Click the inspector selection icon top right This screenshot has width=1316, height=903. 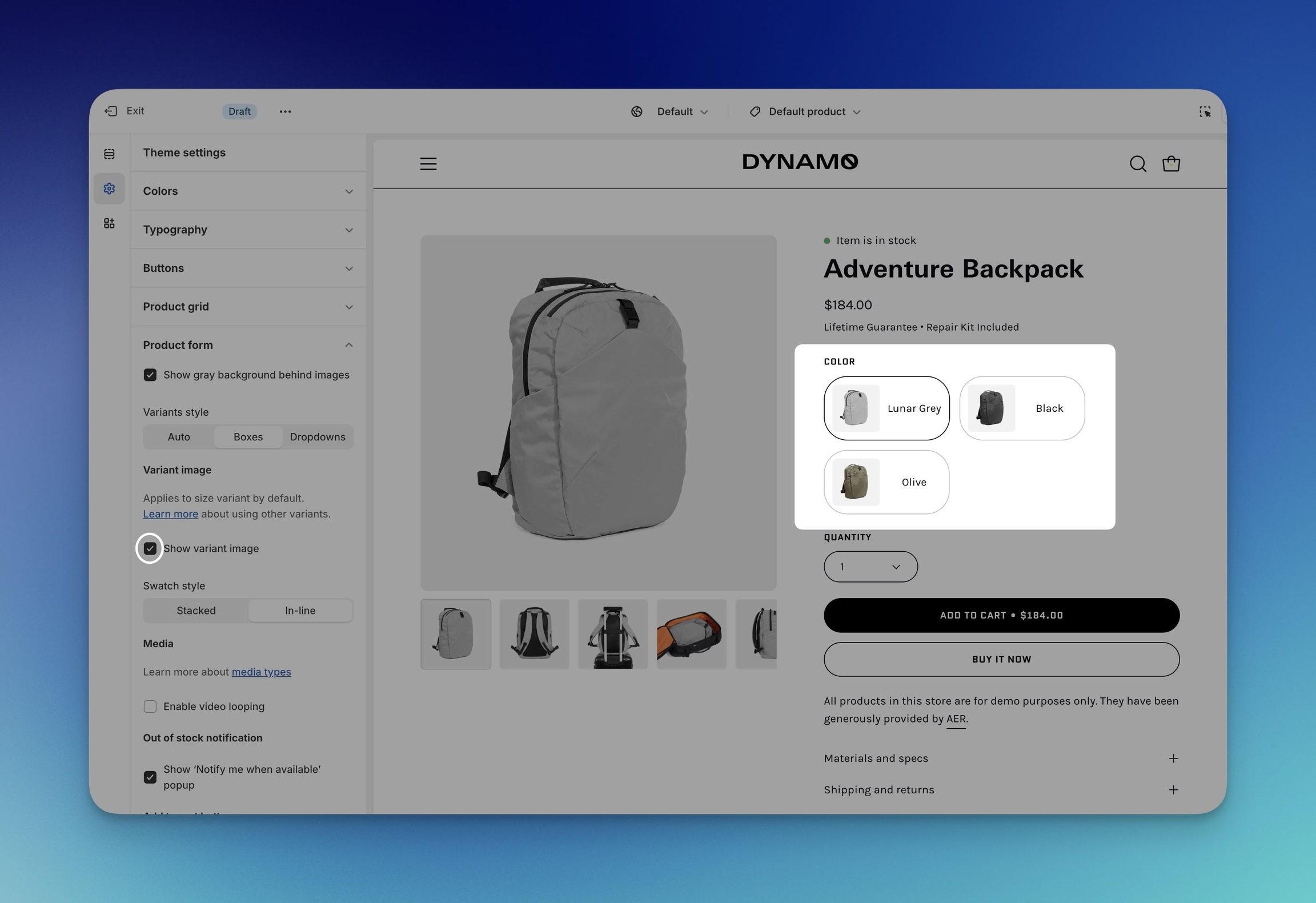click(1205, 111)
